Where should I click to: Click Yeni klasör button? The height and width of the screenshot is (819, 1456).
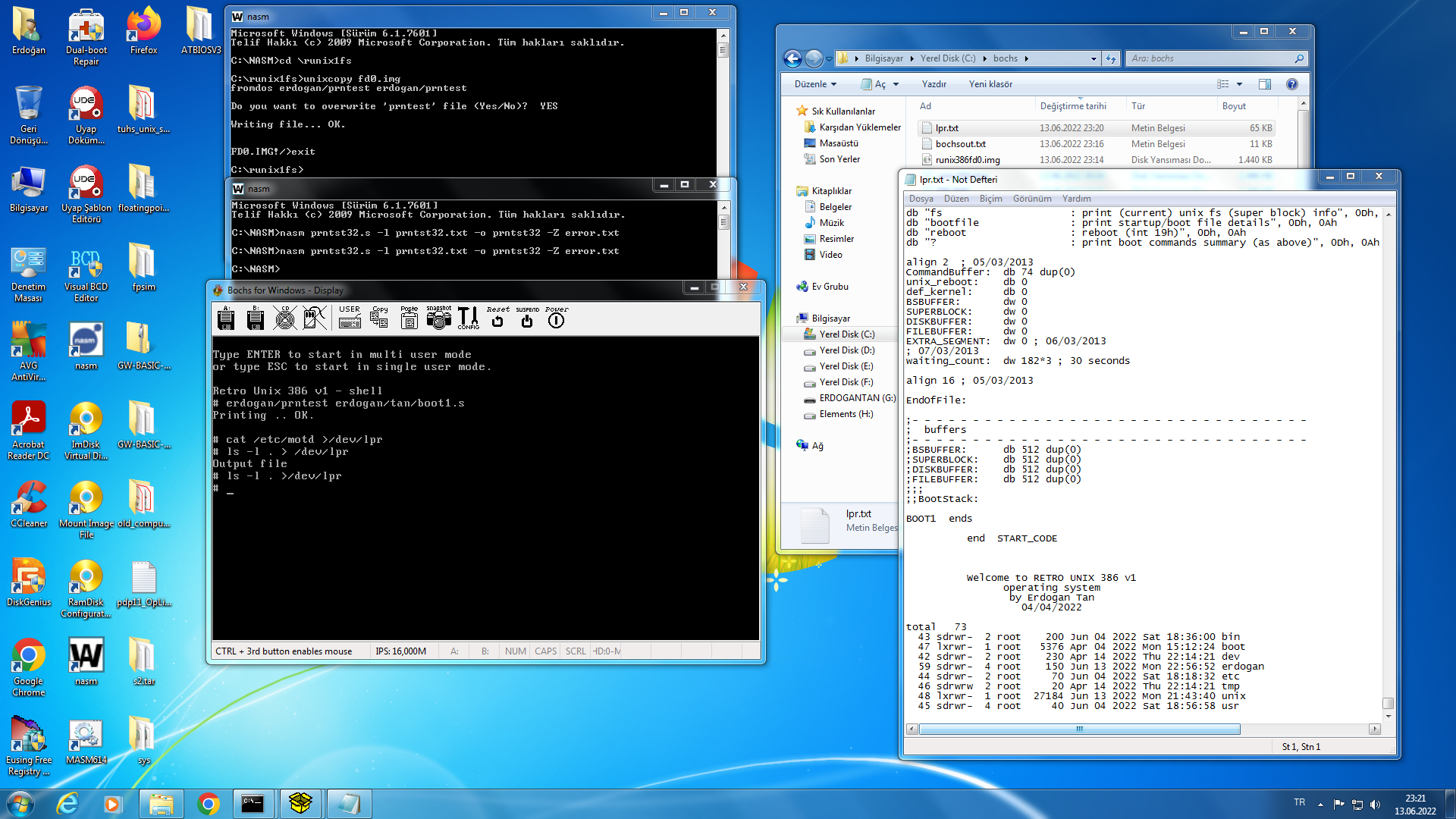pos(990,84)
